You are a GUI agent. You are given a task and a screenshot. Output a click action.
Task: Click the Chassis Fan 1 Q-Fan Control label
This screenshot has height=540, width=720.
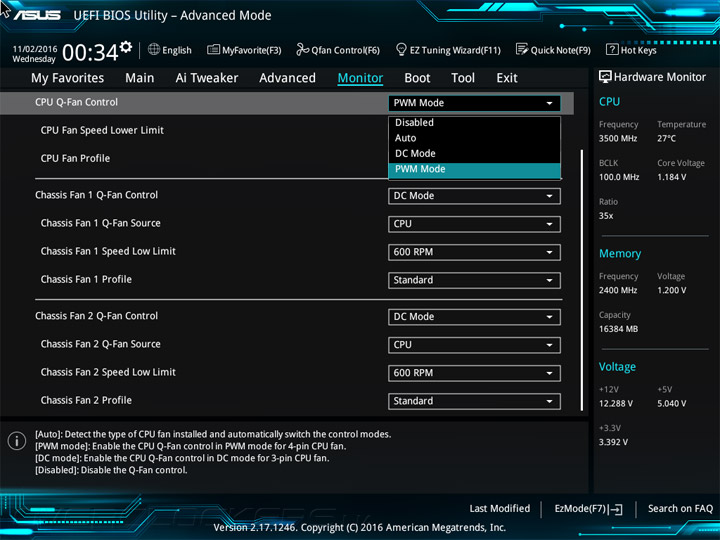click(96, 195)
